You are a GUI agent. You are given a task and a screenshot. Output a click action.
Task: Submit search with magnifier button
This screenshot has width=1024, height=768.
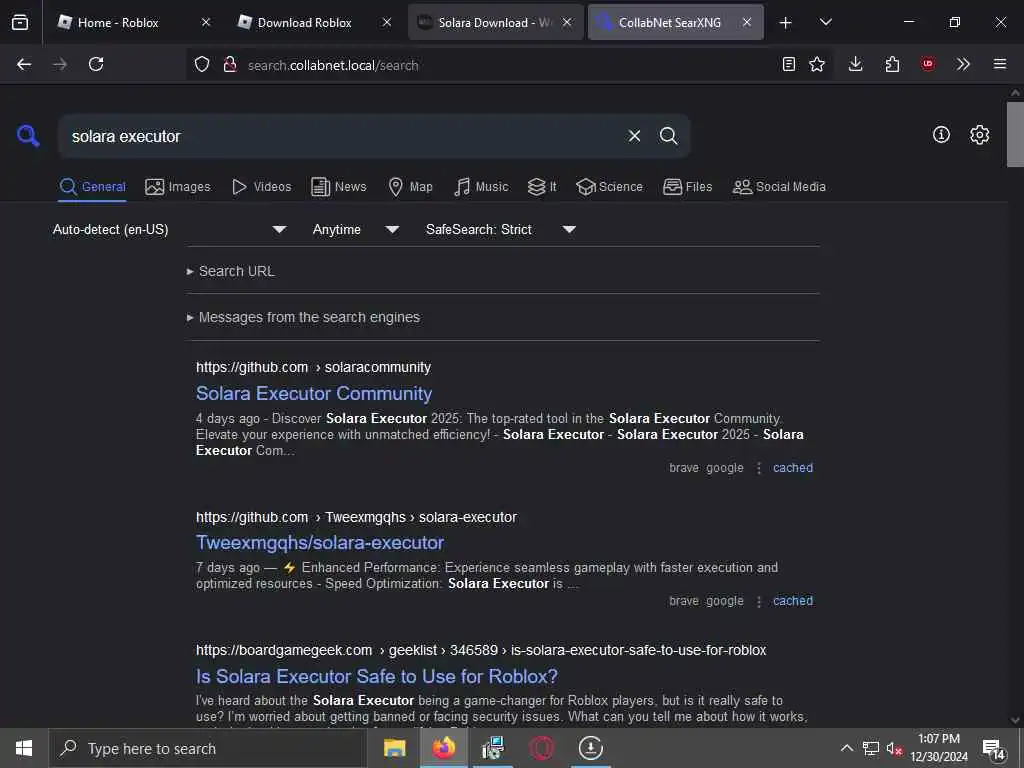click(x=668, y=136)
